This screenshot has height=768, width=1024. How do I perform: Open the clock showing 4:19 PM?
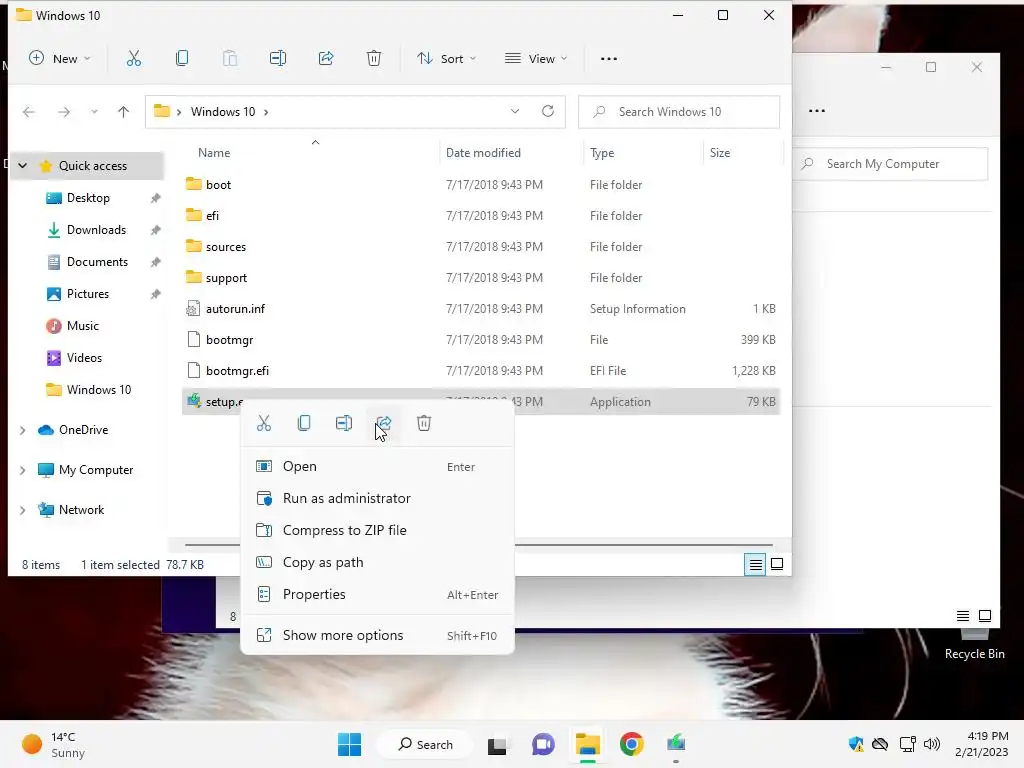pyautogui.click(x=981, y=744)
